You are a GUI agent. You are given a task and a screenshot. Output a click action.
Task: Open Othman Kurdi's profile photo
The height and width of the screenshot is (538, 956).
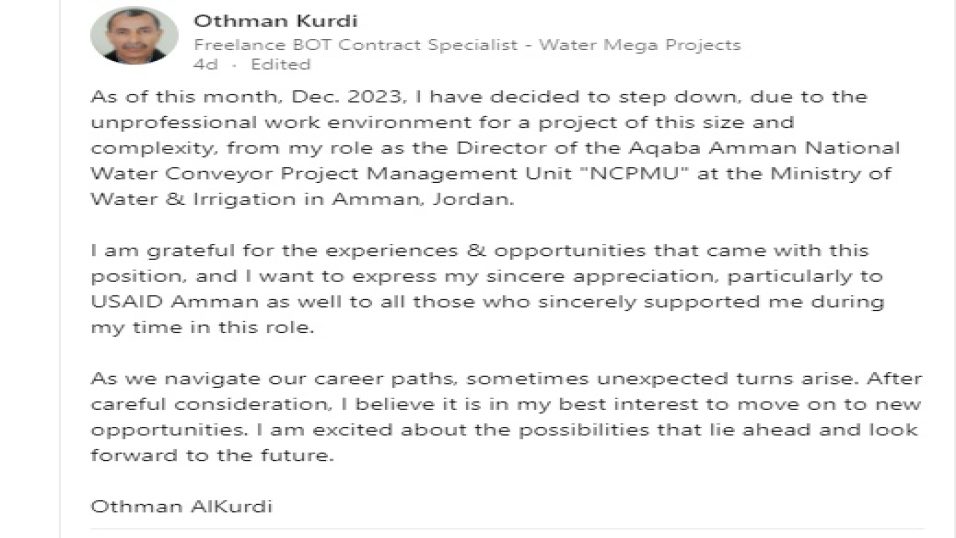[134, 35]
